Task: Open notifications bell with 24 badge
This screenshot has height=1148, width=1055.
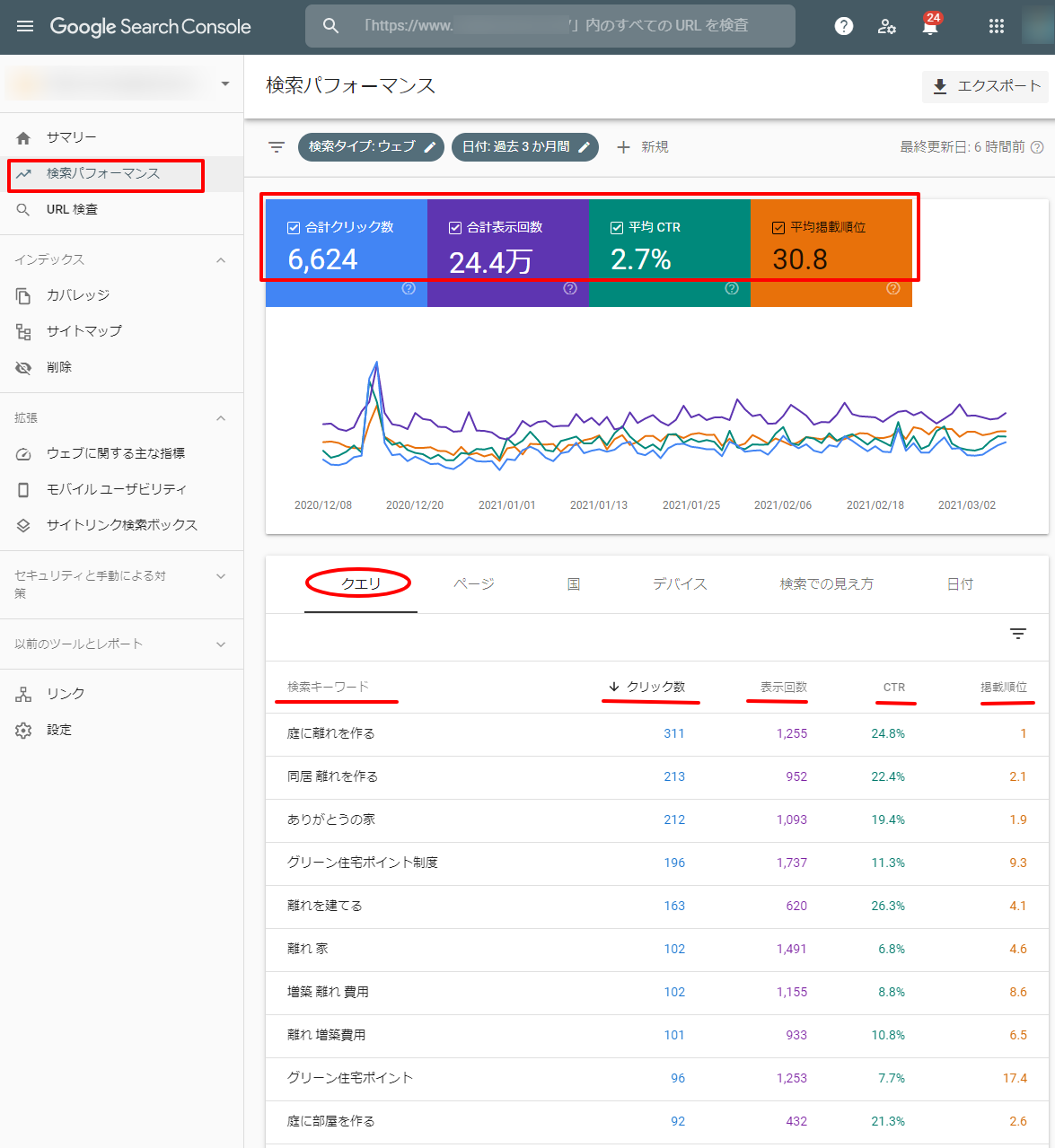Action: pos(931,24)
